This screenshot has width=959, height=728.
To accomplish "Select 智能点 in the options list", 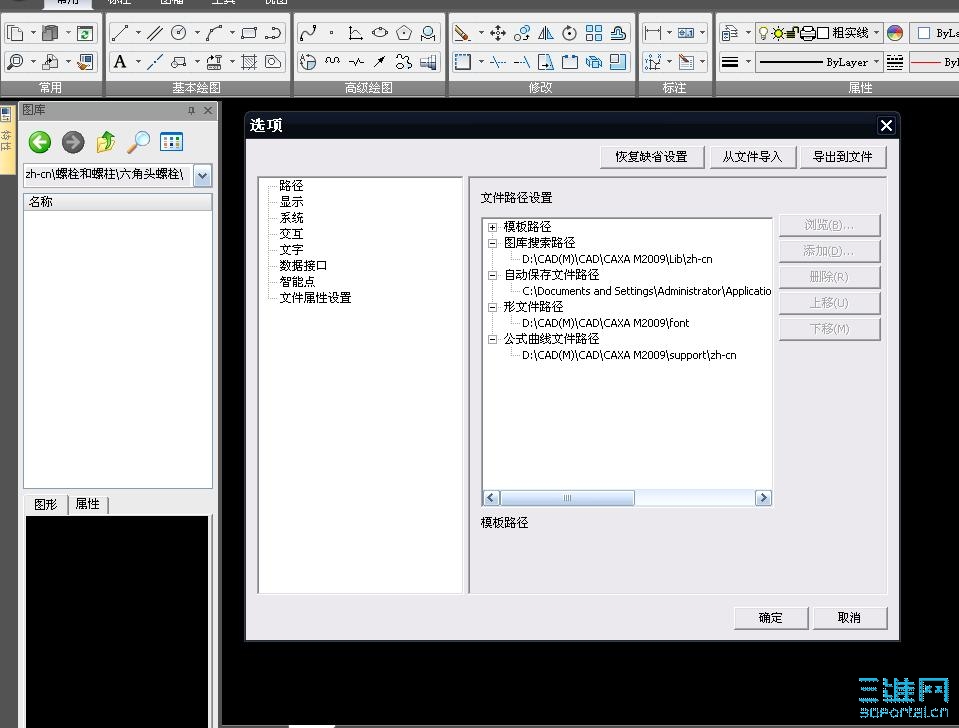I will point(297,281).
